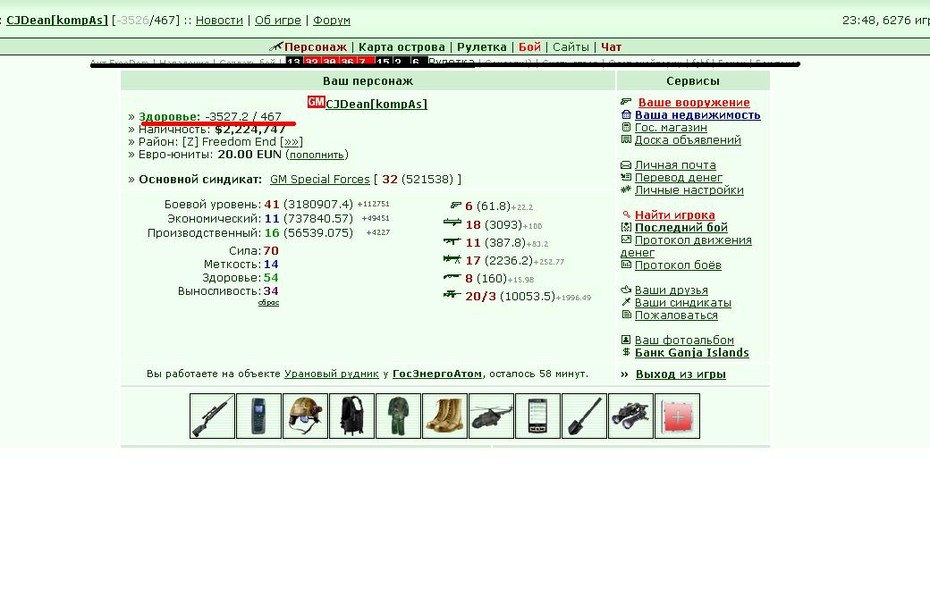The image size is (930, 597).
Task: Open GM Special Forces syndicate link
Action: tap(320, 179)
